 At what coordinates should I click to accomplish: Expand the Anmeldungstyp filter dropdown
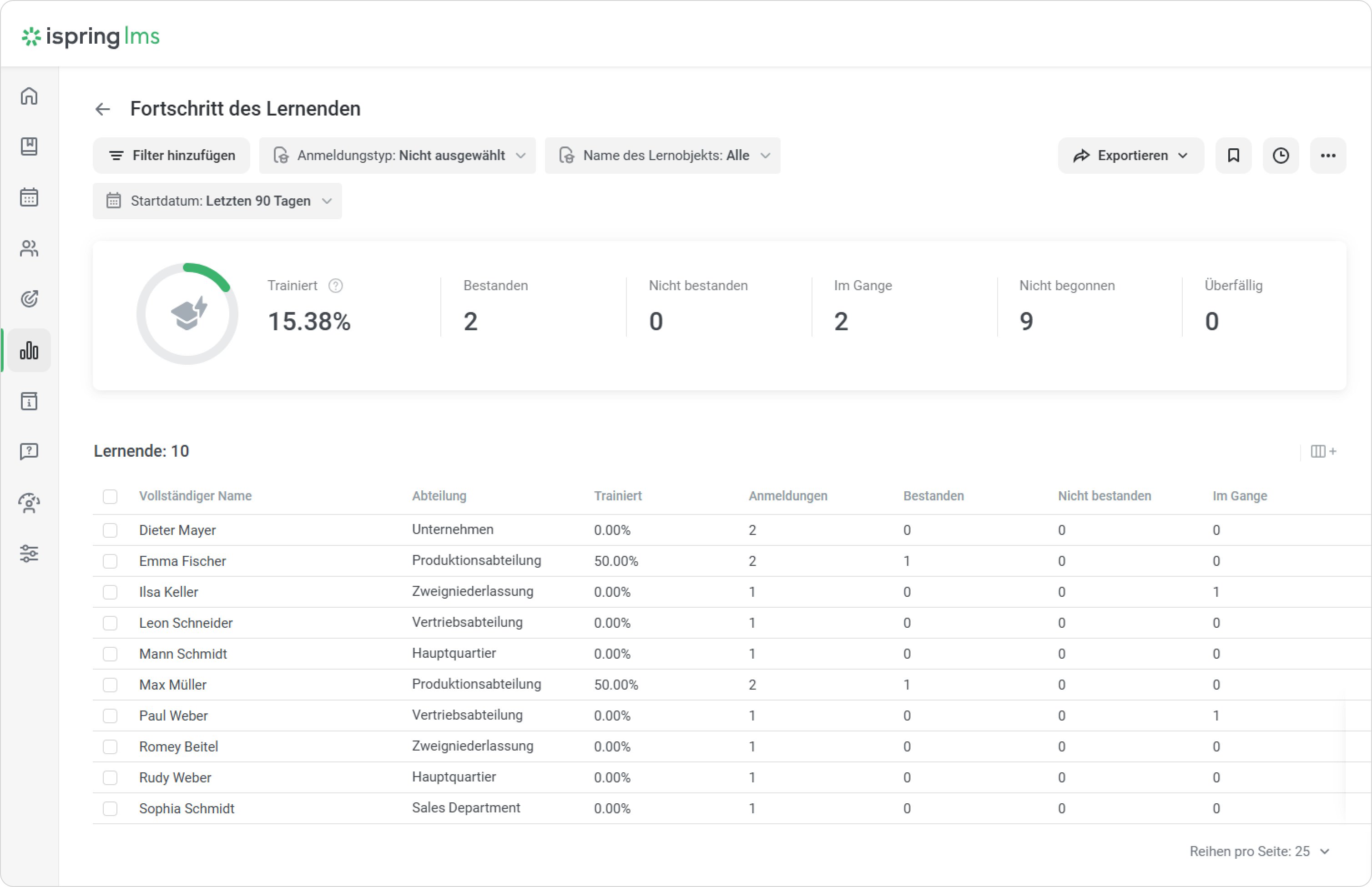point(397,156)
